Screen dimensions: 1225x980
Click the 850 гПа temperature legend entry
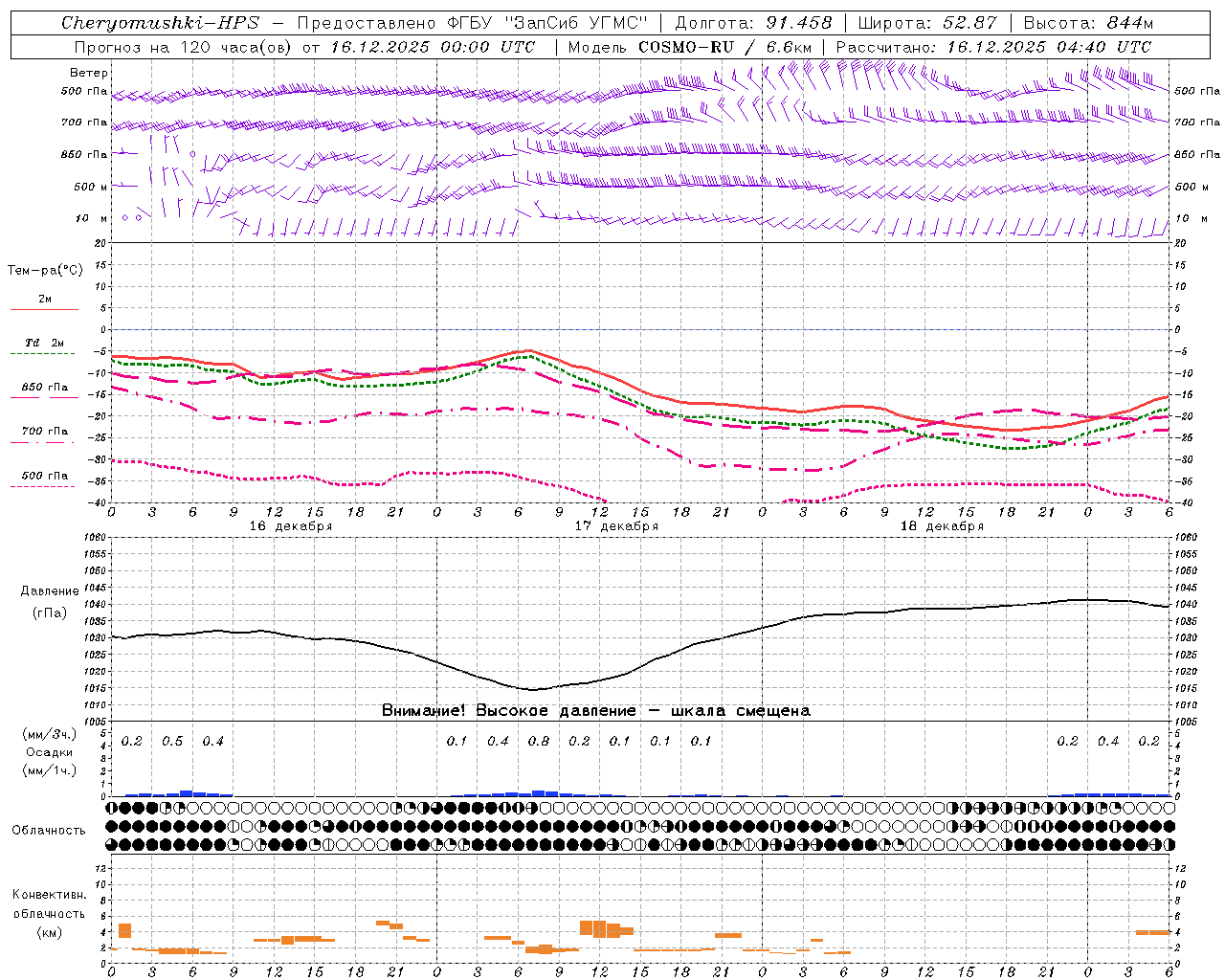point(45,388)
